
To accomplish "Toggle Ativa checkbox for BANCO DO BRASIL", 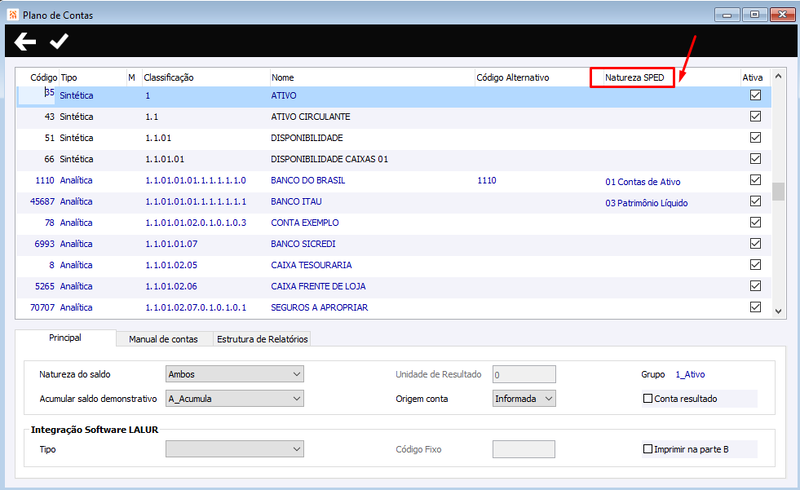I will pyautogui.click(x=755, y=180).
